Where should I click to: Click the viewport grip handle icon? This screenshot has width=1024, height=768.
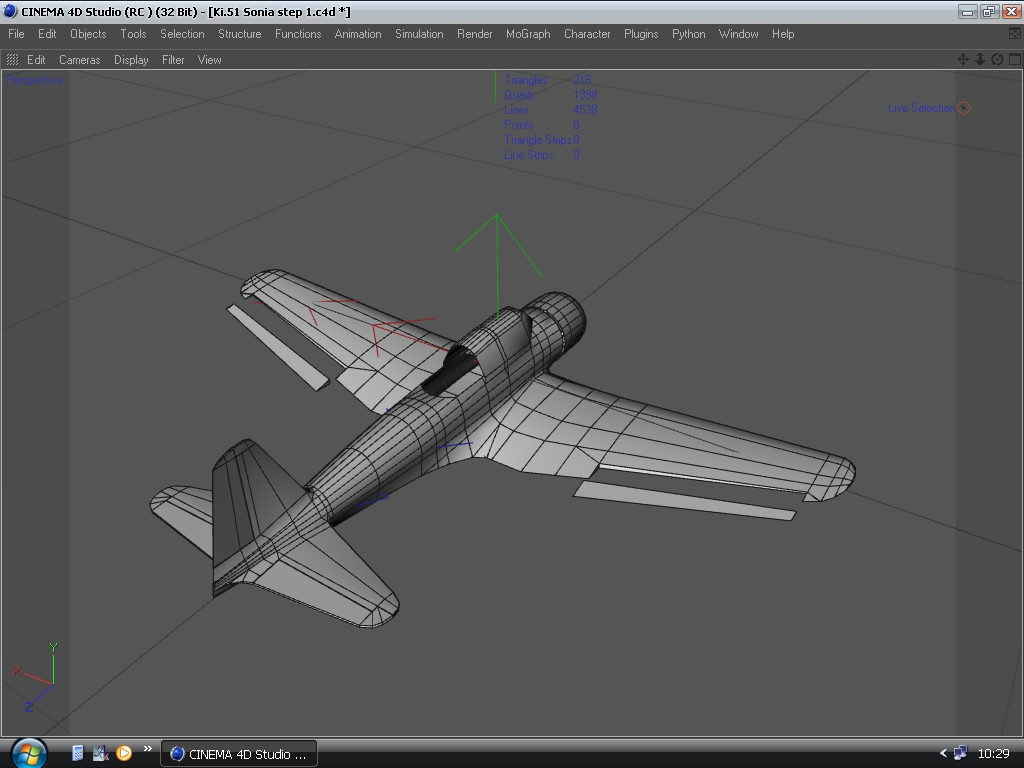click(12, 59)
